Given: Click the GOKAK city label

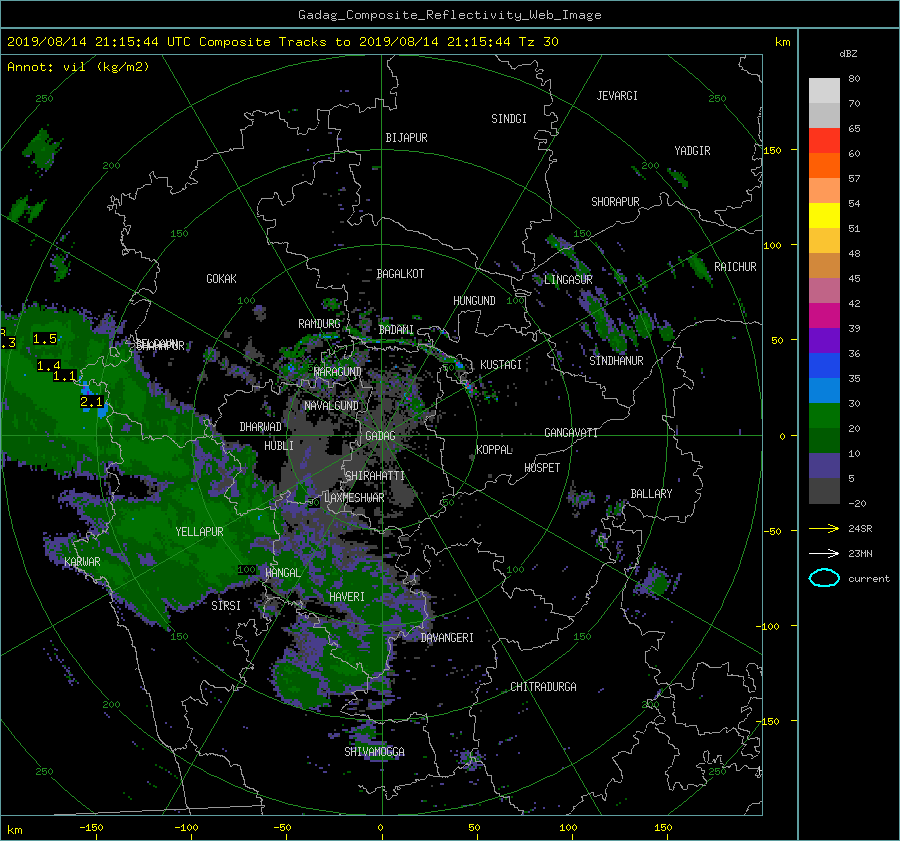Looking at the screenshot, I should tap(221, 279).
